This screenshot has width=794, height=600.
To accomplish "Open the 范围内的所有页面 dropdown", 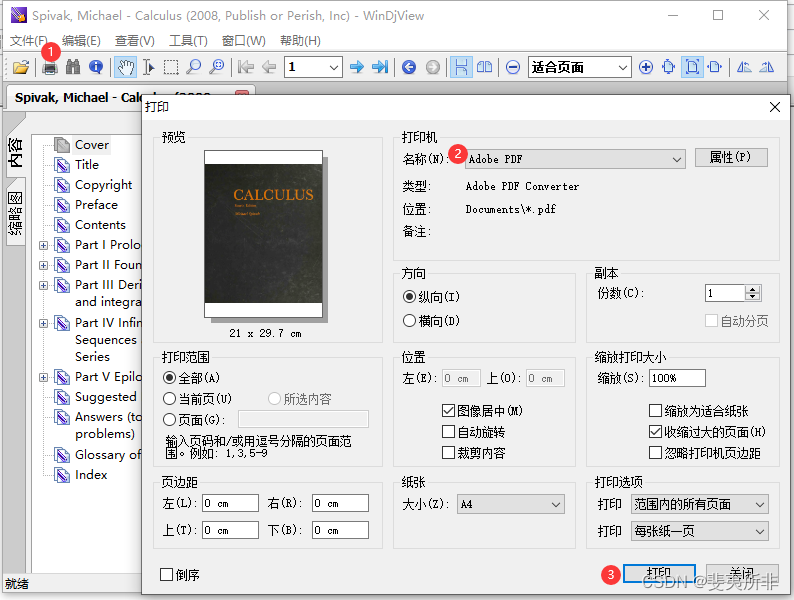I will (x=700, y=504).
